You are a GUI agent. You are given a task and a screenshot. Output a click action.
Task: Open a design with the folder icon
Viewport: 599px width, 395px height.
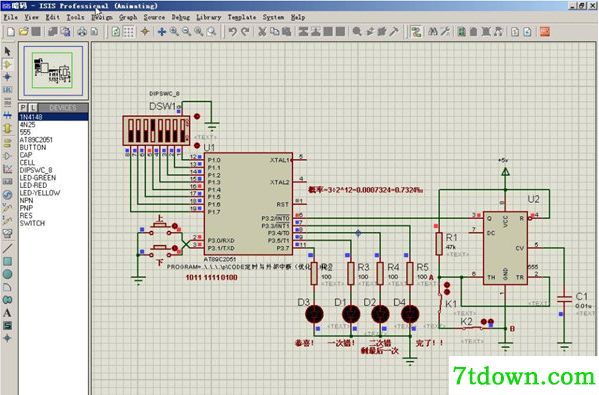(24, 32)
